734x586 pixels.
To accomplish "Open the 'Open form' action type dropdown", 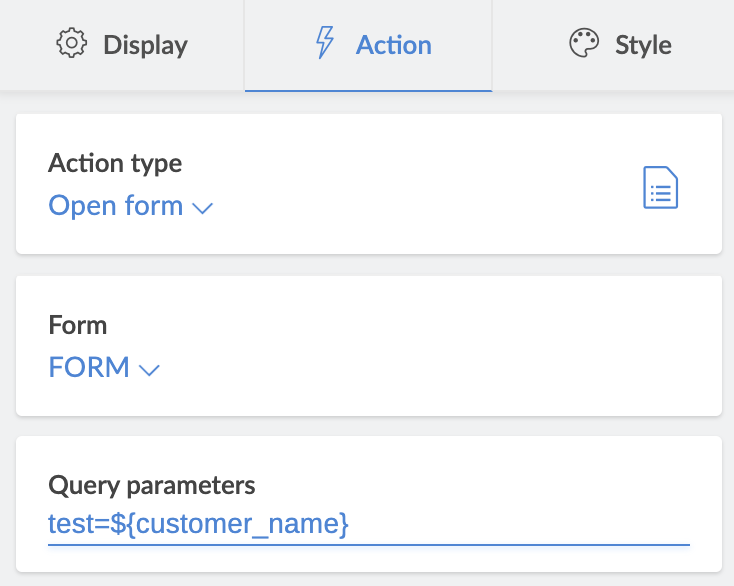I will coord(116,206).
